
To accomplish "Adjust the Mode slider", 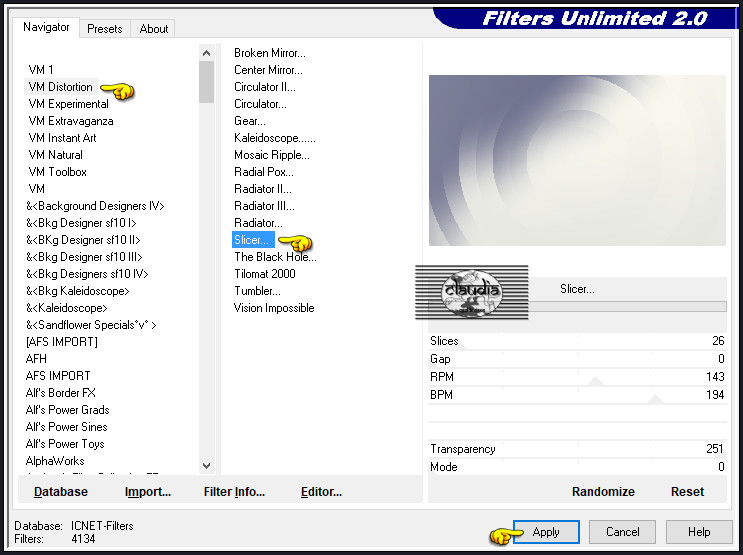I will coord(577,467).
